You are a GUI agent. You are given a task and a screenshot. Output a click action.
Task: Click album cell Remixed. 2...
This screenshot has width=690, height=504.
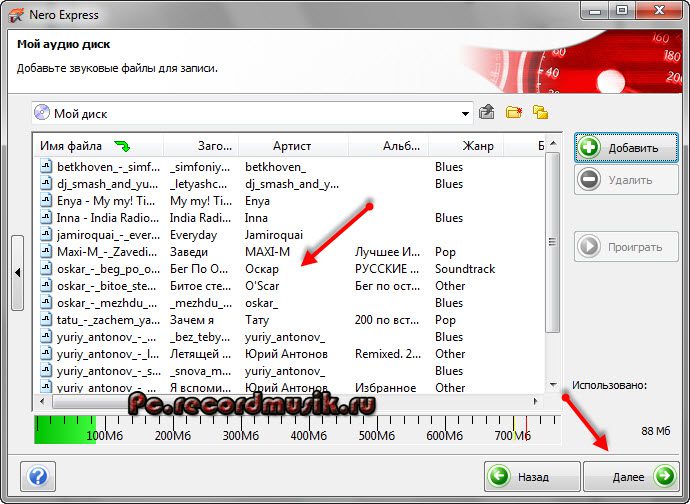(x=388, y=354)
